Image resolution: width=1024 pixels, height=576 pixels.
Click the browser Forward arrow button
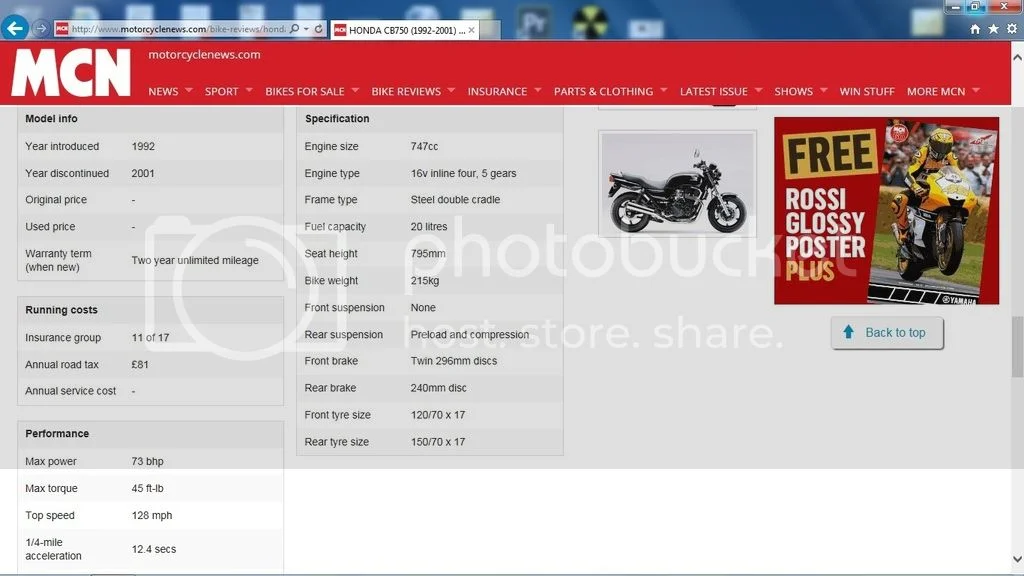(41, 29)
